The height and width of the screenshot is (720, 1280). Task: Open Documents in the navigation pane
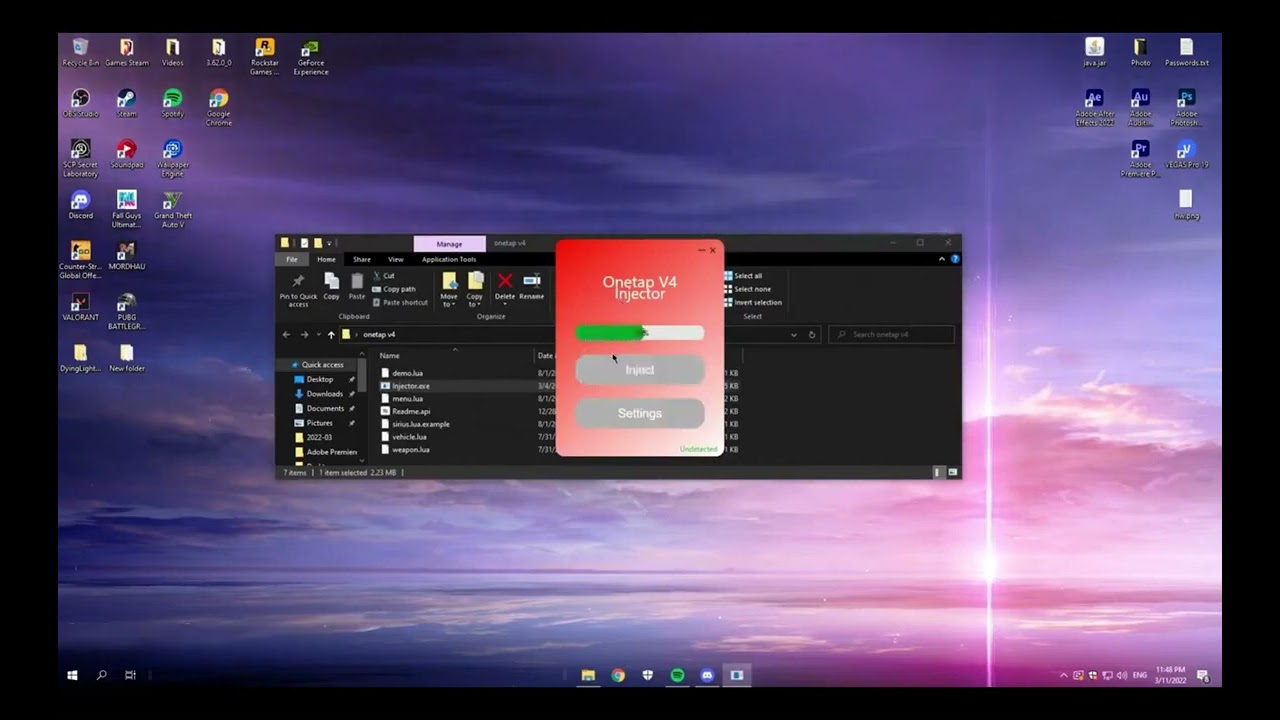325,409
